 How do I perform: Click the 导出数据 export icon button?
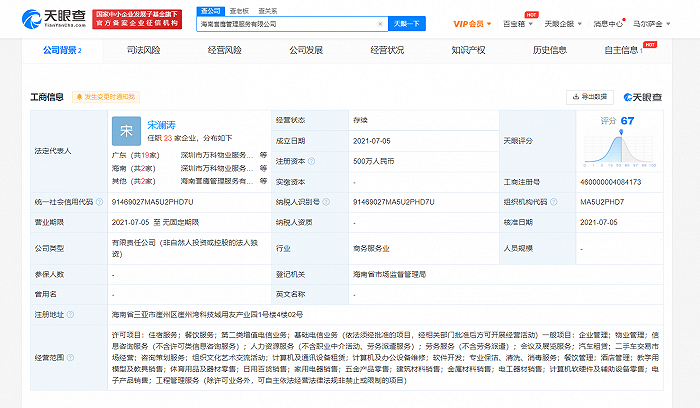[x=588, y=97]
